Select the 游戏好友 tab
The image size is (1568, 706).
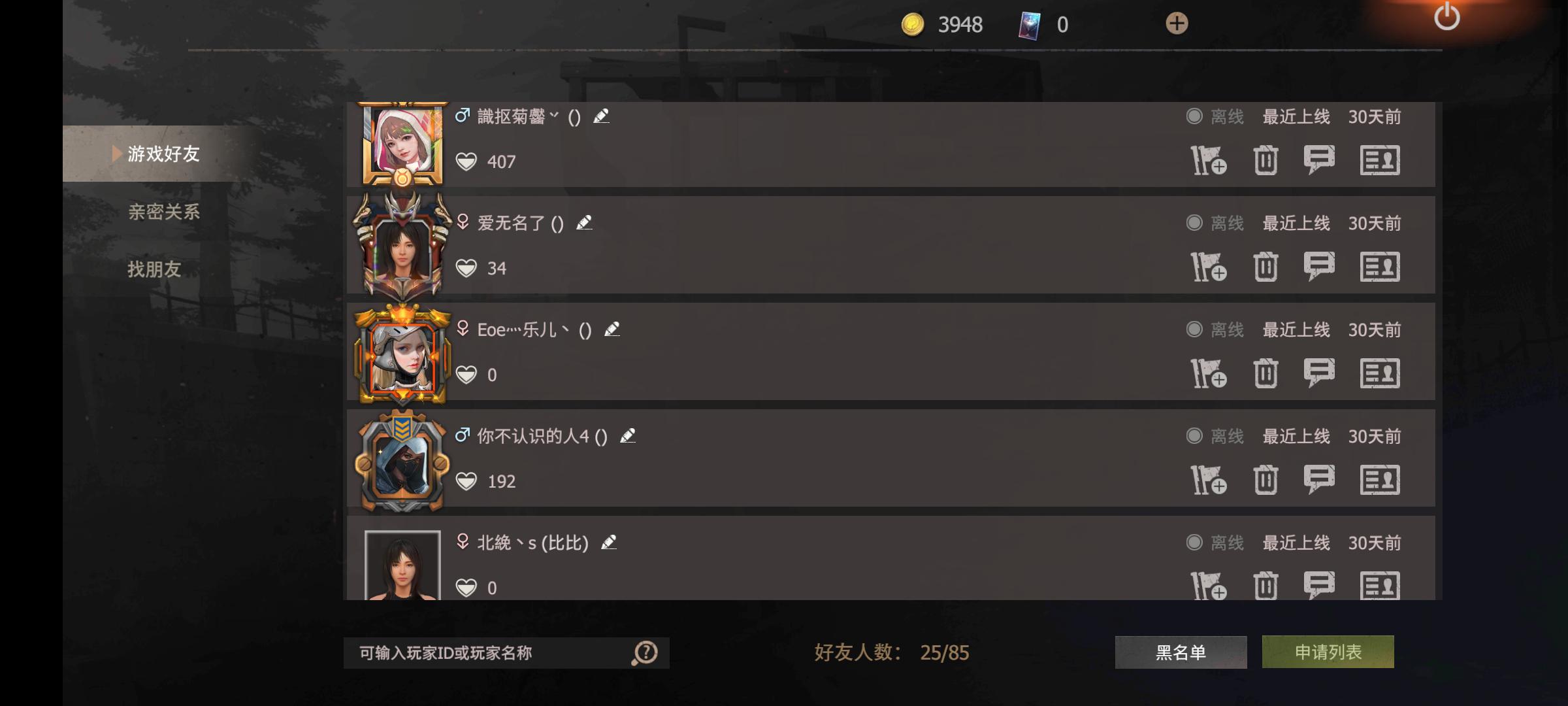click(x=163, y=154)
